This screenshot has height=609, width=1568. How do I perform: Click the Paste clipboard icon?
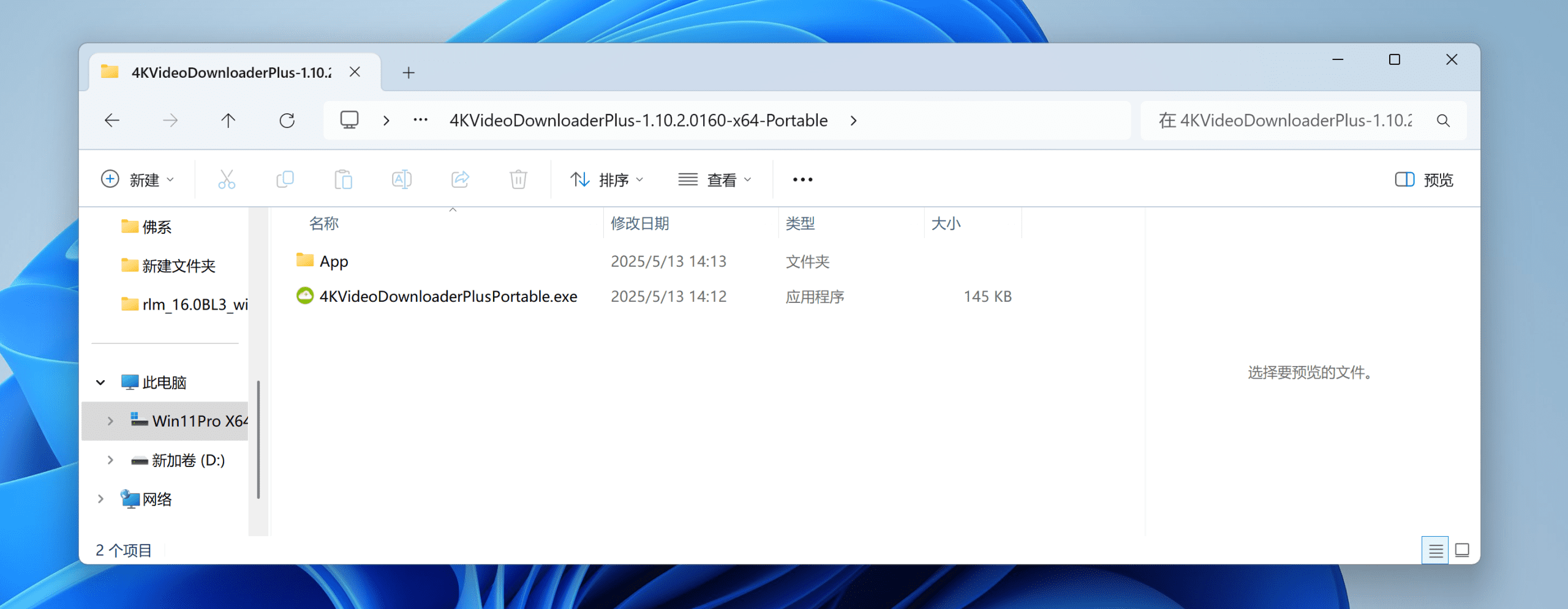[343, 179]
